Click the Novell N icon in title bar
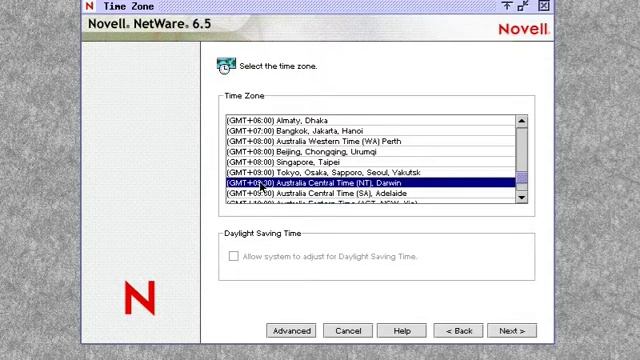 [89, 6]
